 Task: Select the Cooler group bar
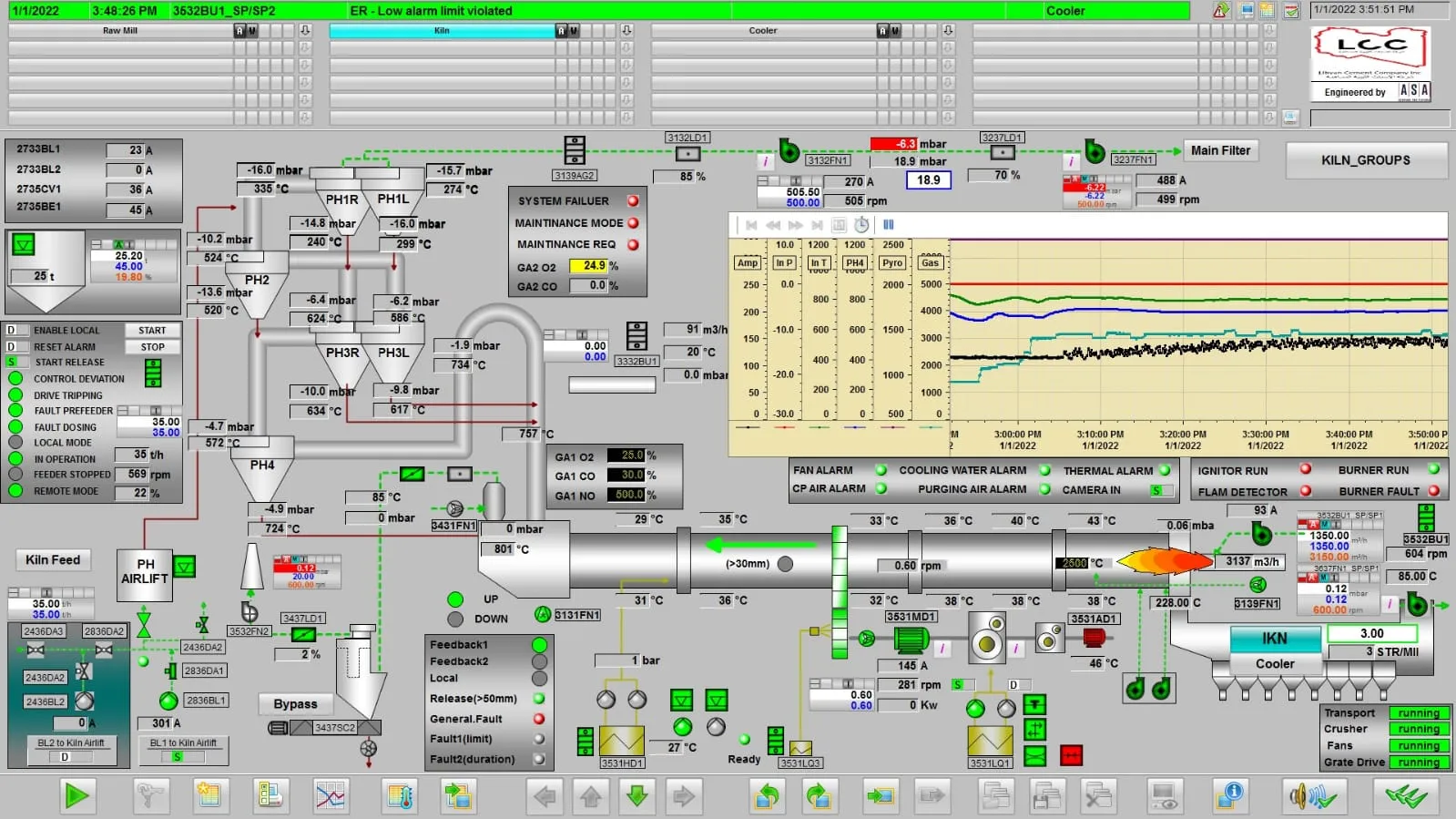763,30
